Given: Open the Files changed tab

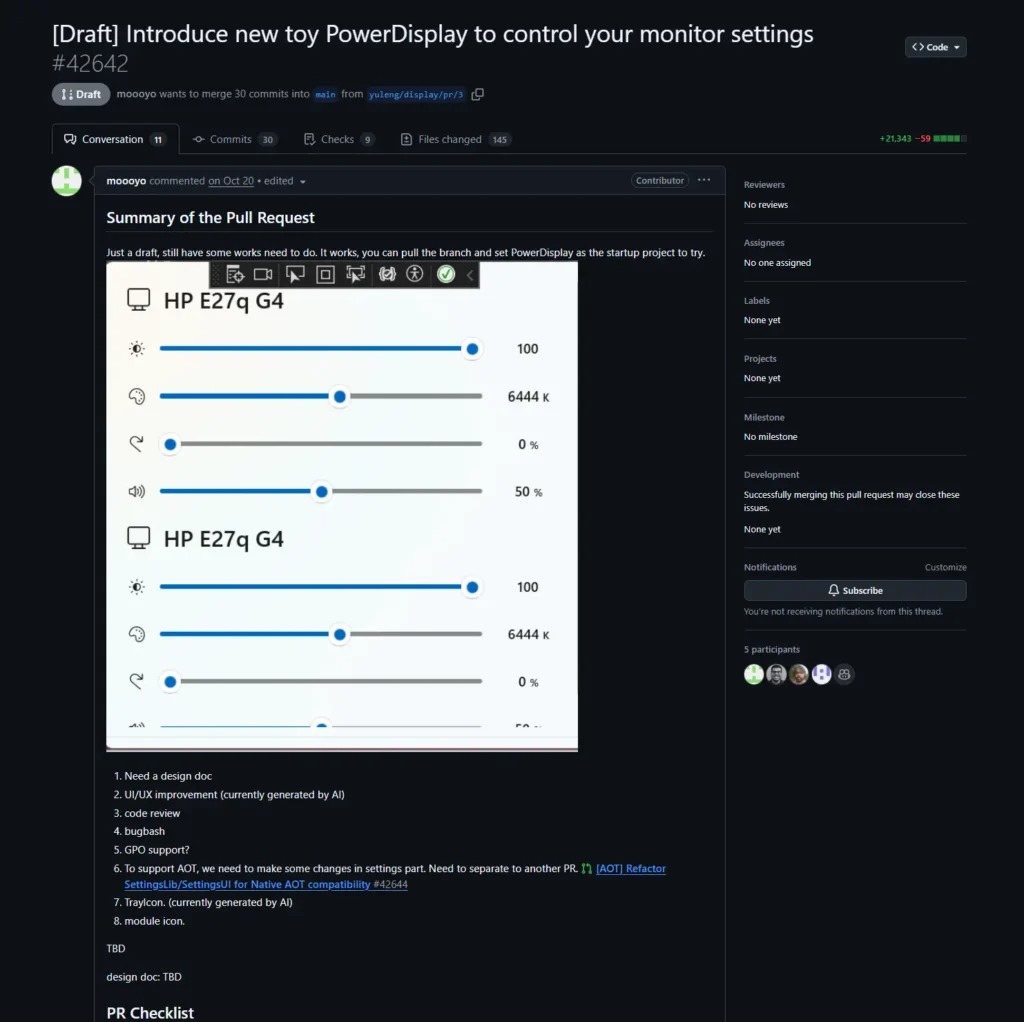Looking at the screenshot, I should coord(455,139).
